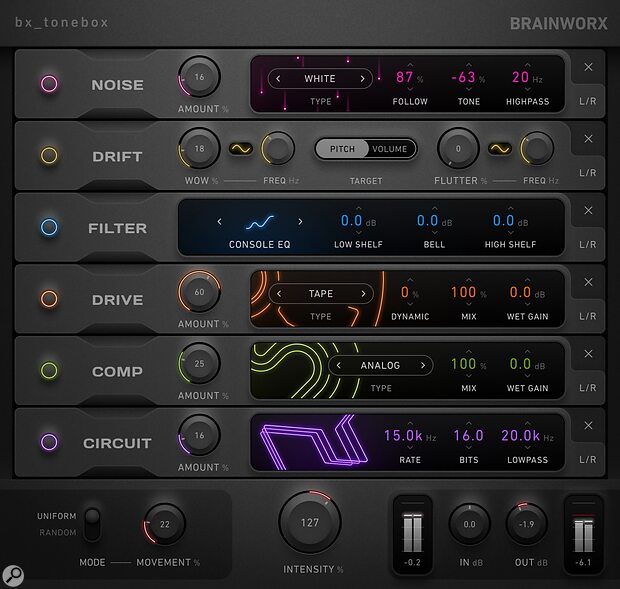This screenshot has height=589, width=620.
Task: Click DRIVE module L/R channel button
Action: 588,316
